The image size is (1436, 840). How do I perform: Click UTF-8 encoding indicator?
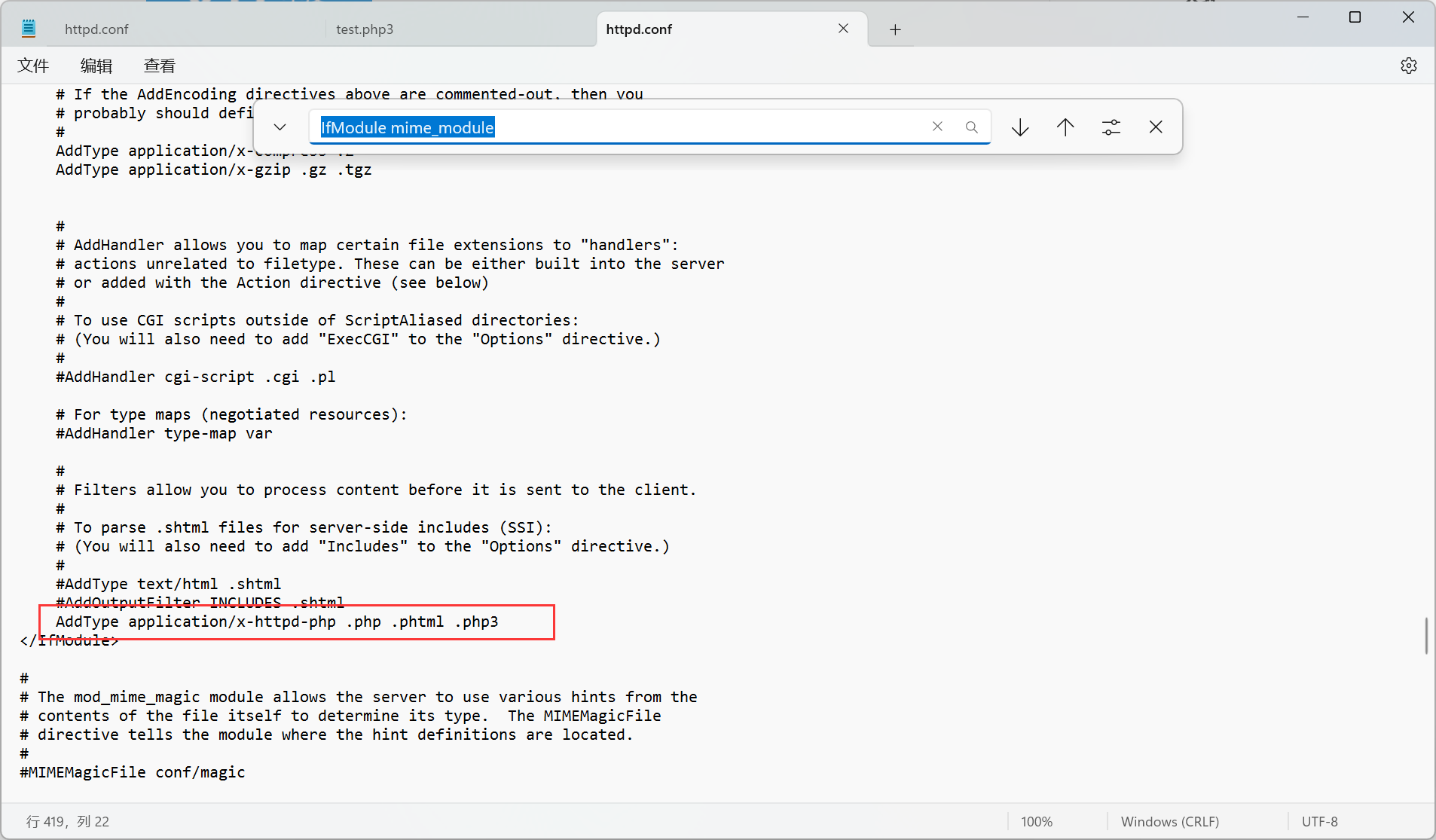click(1320, 821)
